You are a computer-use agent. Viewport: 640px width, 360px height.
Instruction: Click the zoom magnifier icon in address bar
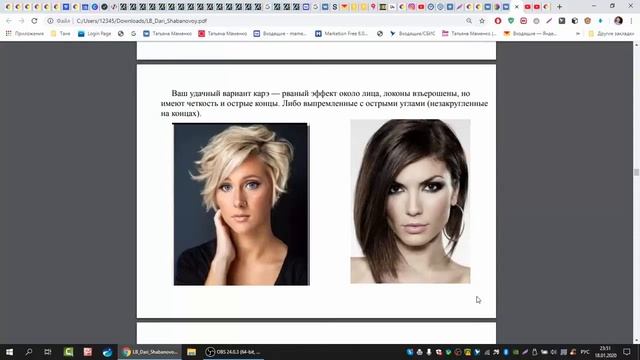pos(469,21)
